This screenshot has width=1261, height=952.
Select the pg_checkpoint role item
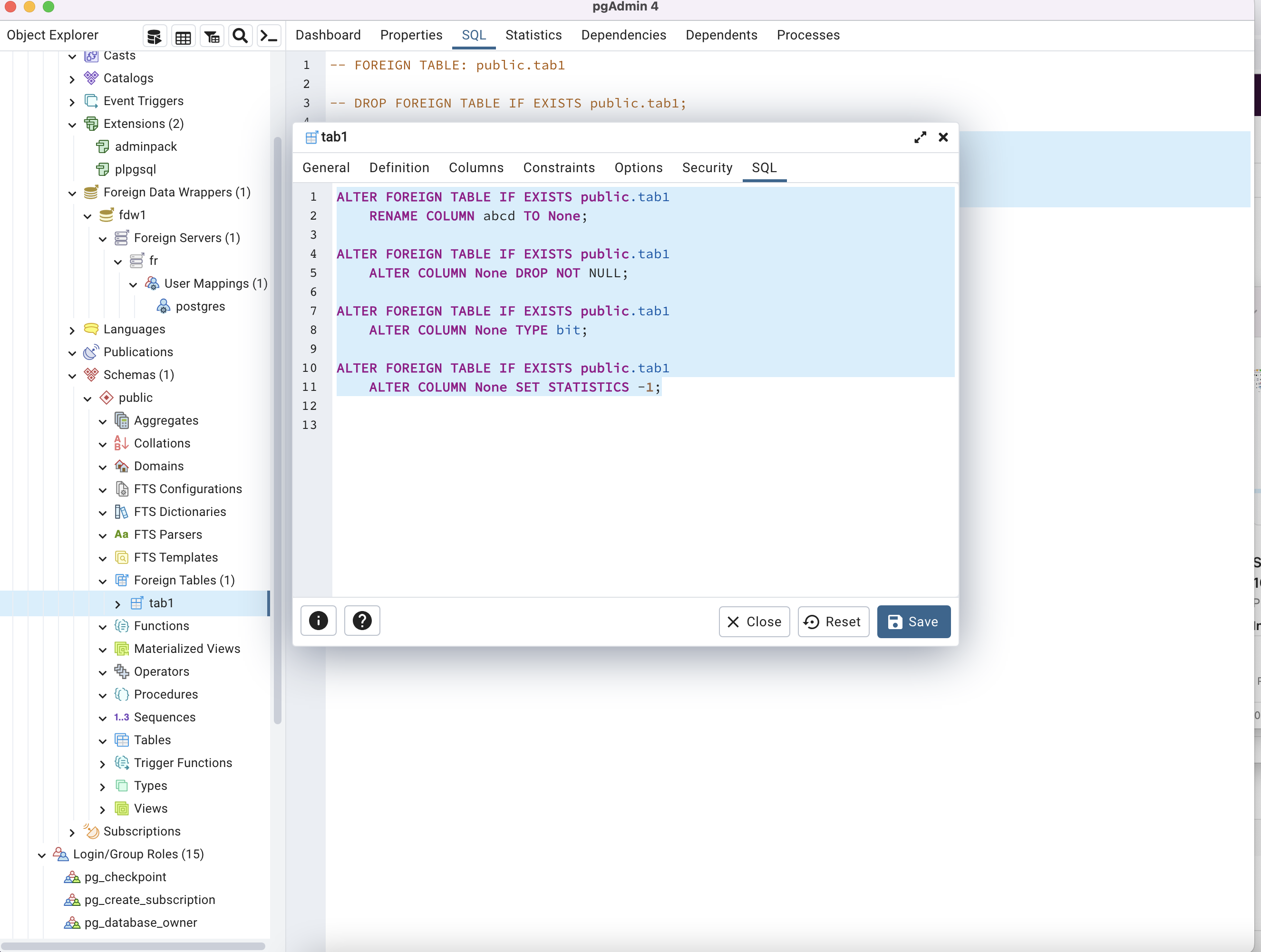click(125, 877)
